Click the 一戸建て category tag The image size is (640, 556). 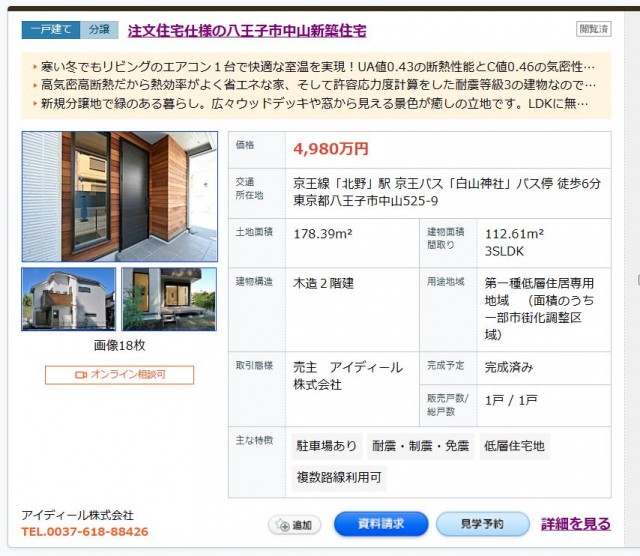click(x=49, y=30)
